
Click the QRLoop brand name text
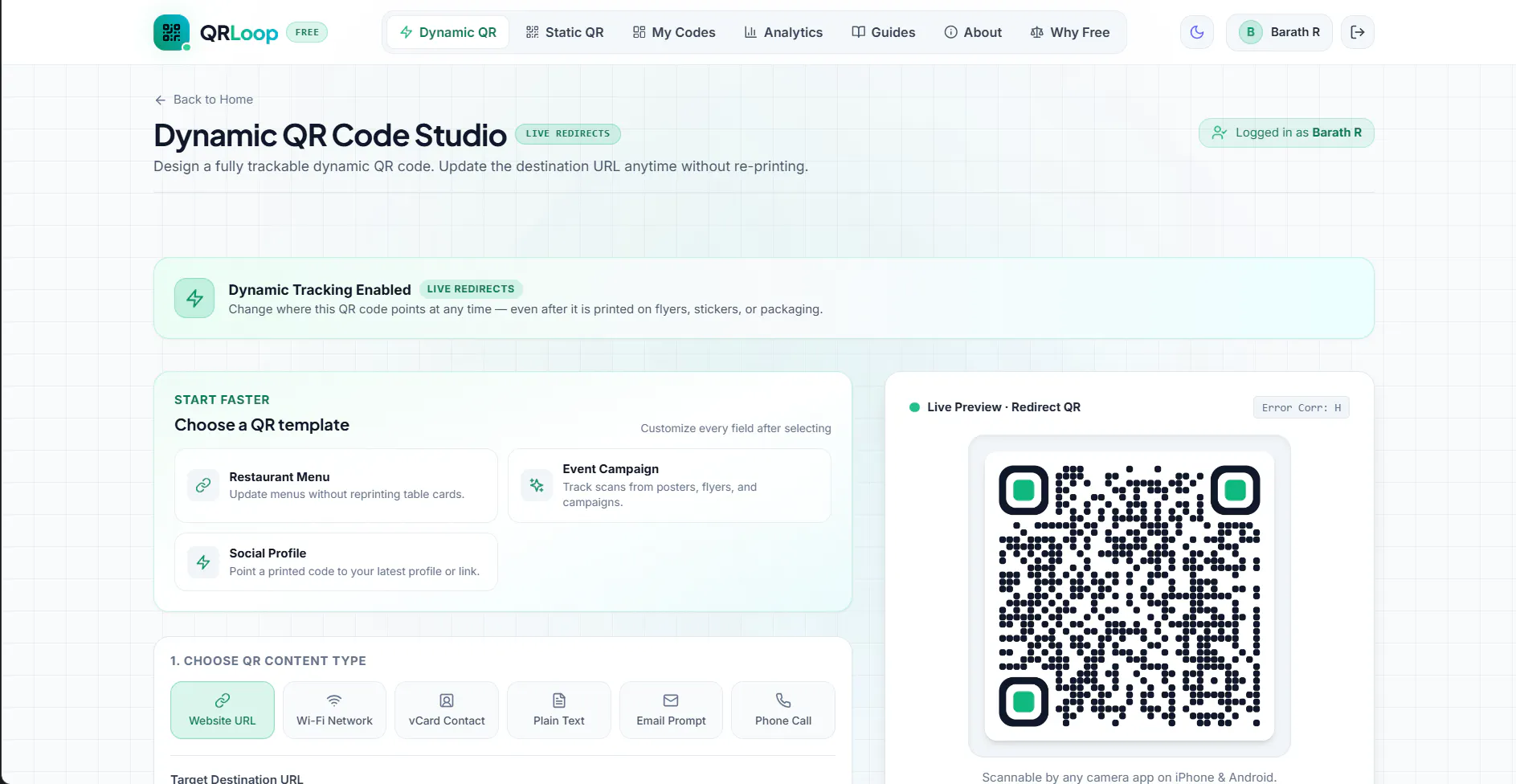tap(239, 33)
